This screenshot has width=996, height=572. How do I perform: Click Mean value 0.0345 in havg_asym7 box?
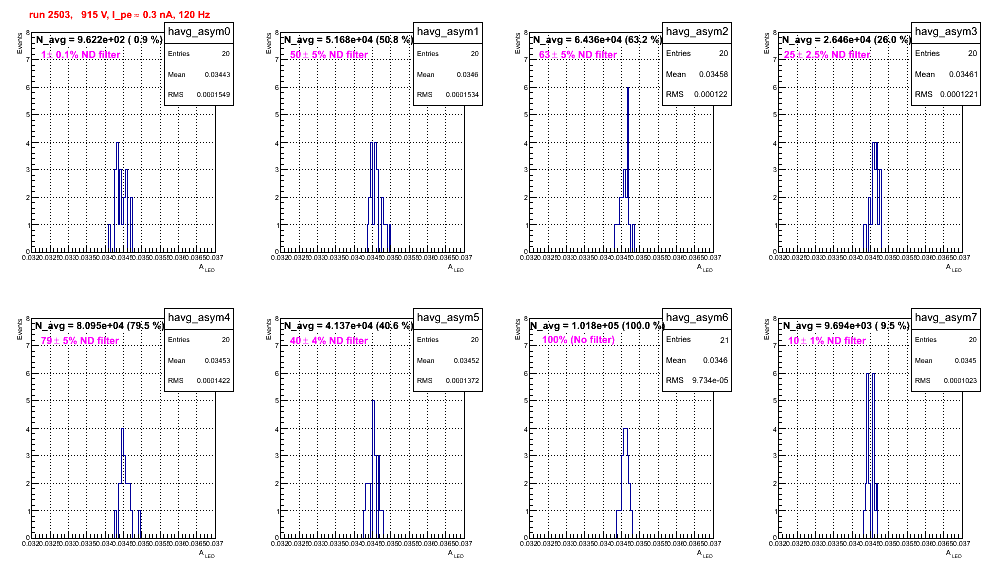pos(966,360)
